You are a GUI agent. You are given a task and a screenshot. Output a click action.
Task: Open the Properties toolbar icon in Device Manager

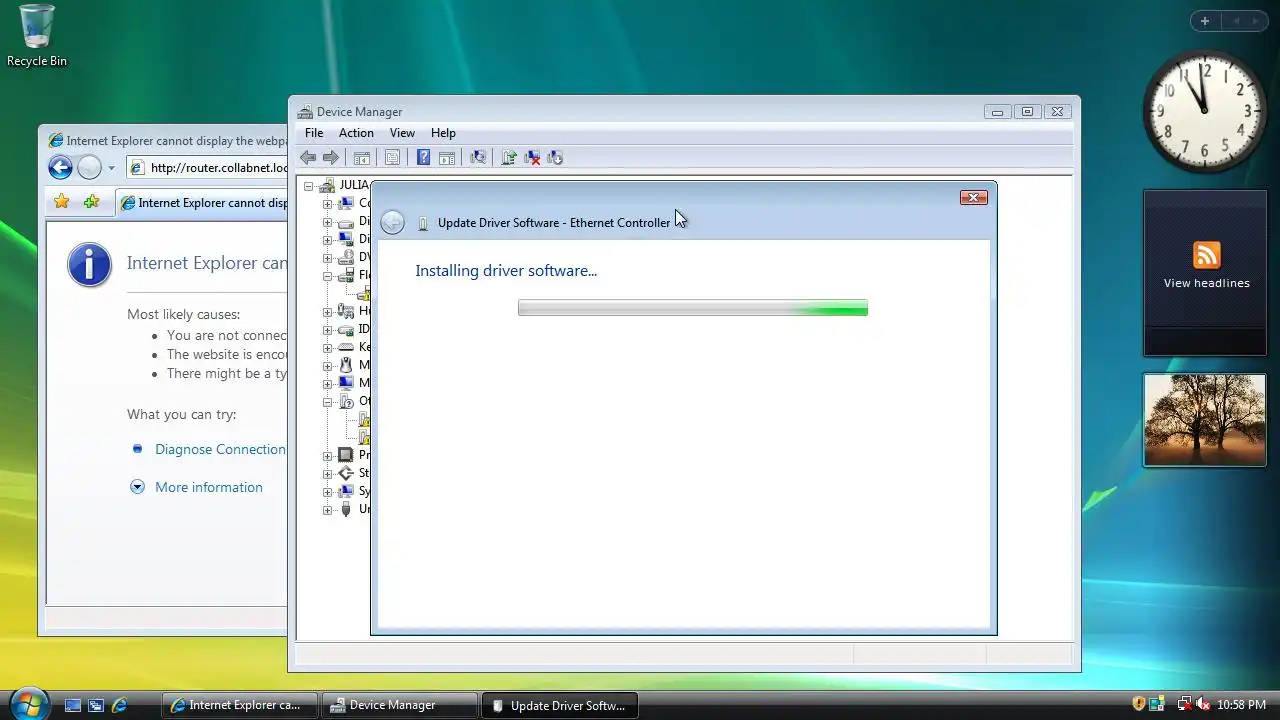(x=393, y=158)
